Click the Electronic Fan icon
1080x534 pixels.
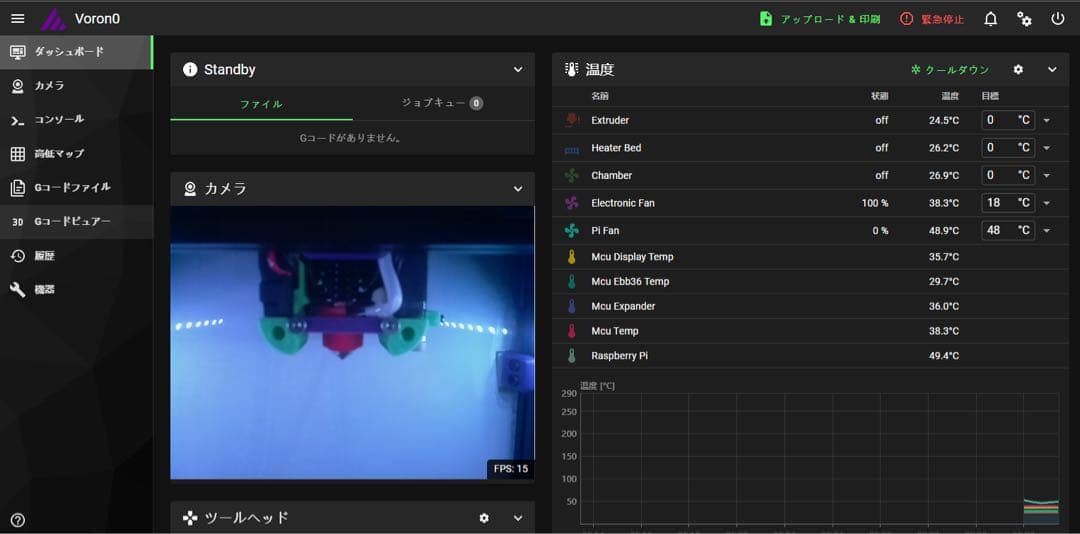[x=572, y=203]
